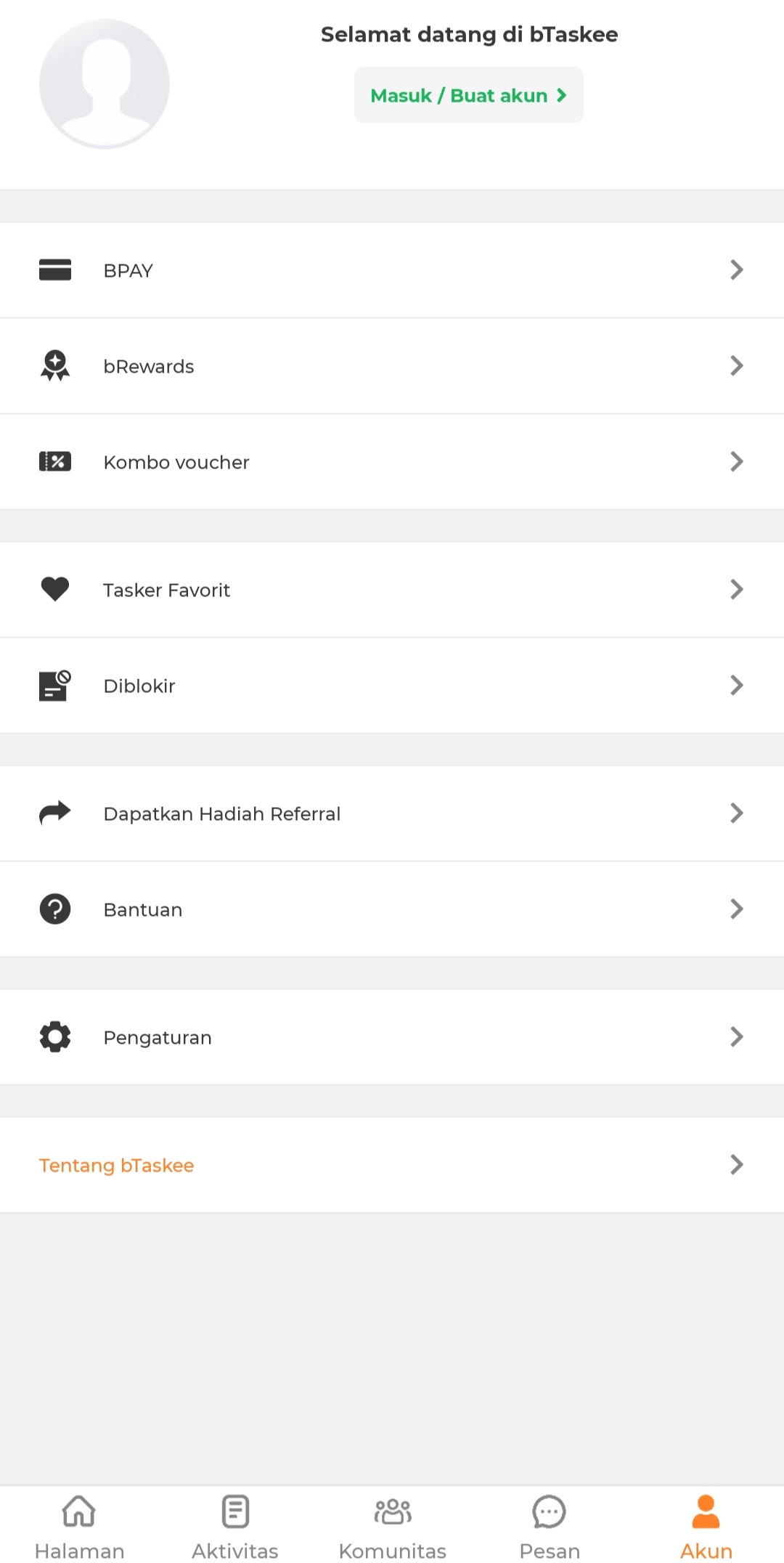Open Tentang bTaskee via its chevron
Image resolution: width=784 pixels, height=1563 pixels.
click(x=737, y=1164)
